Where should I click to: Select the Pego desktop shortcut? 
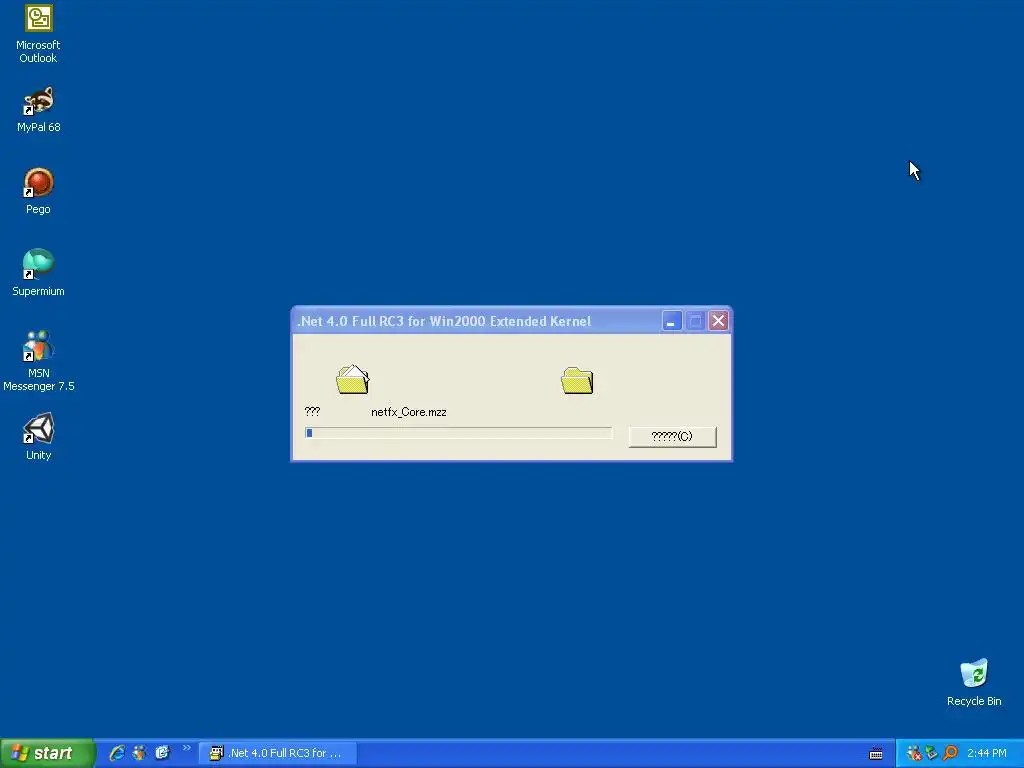[39, 191]
